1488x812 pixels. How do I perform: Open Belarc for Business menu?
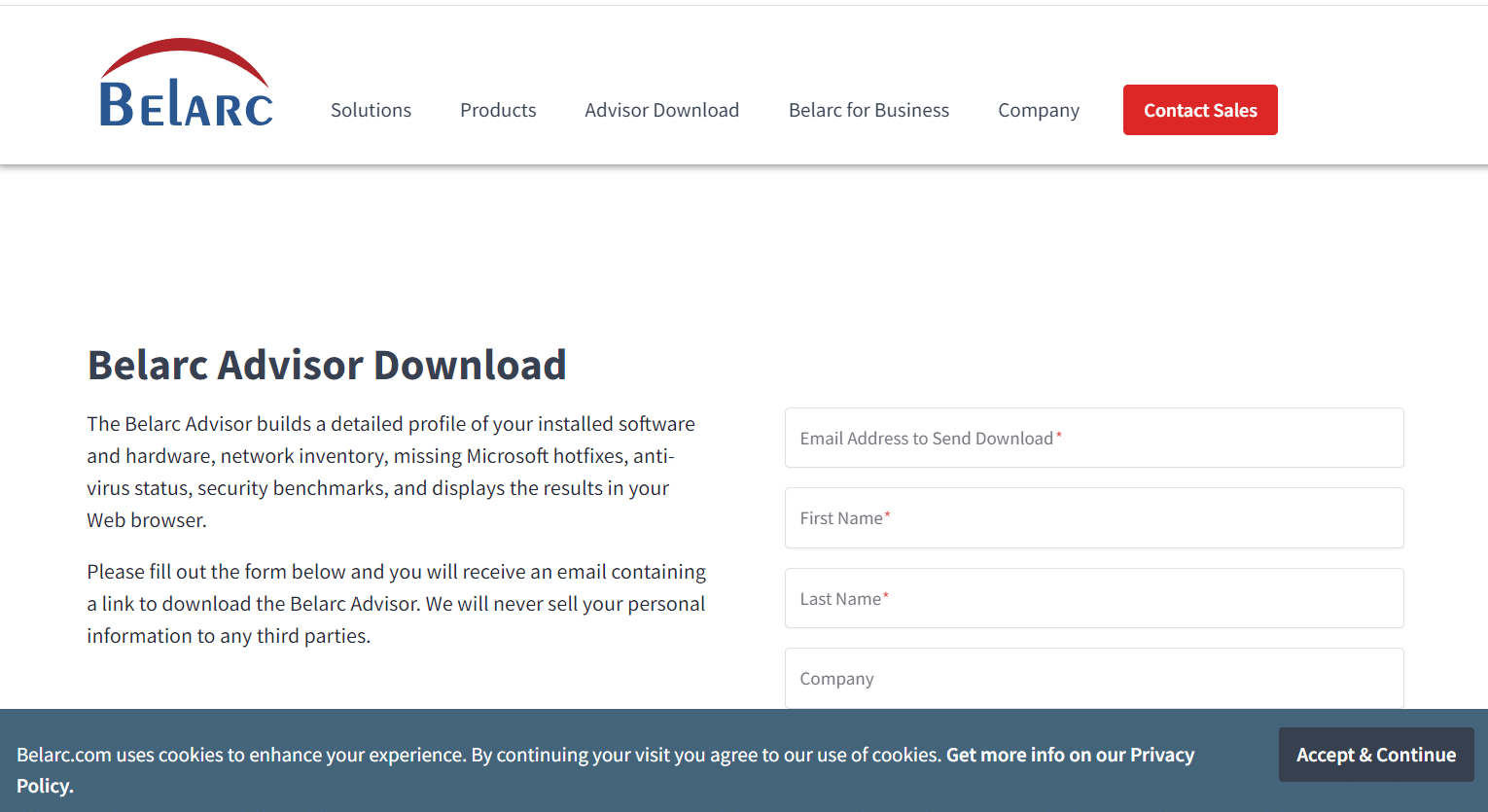[x=868, y=110]
